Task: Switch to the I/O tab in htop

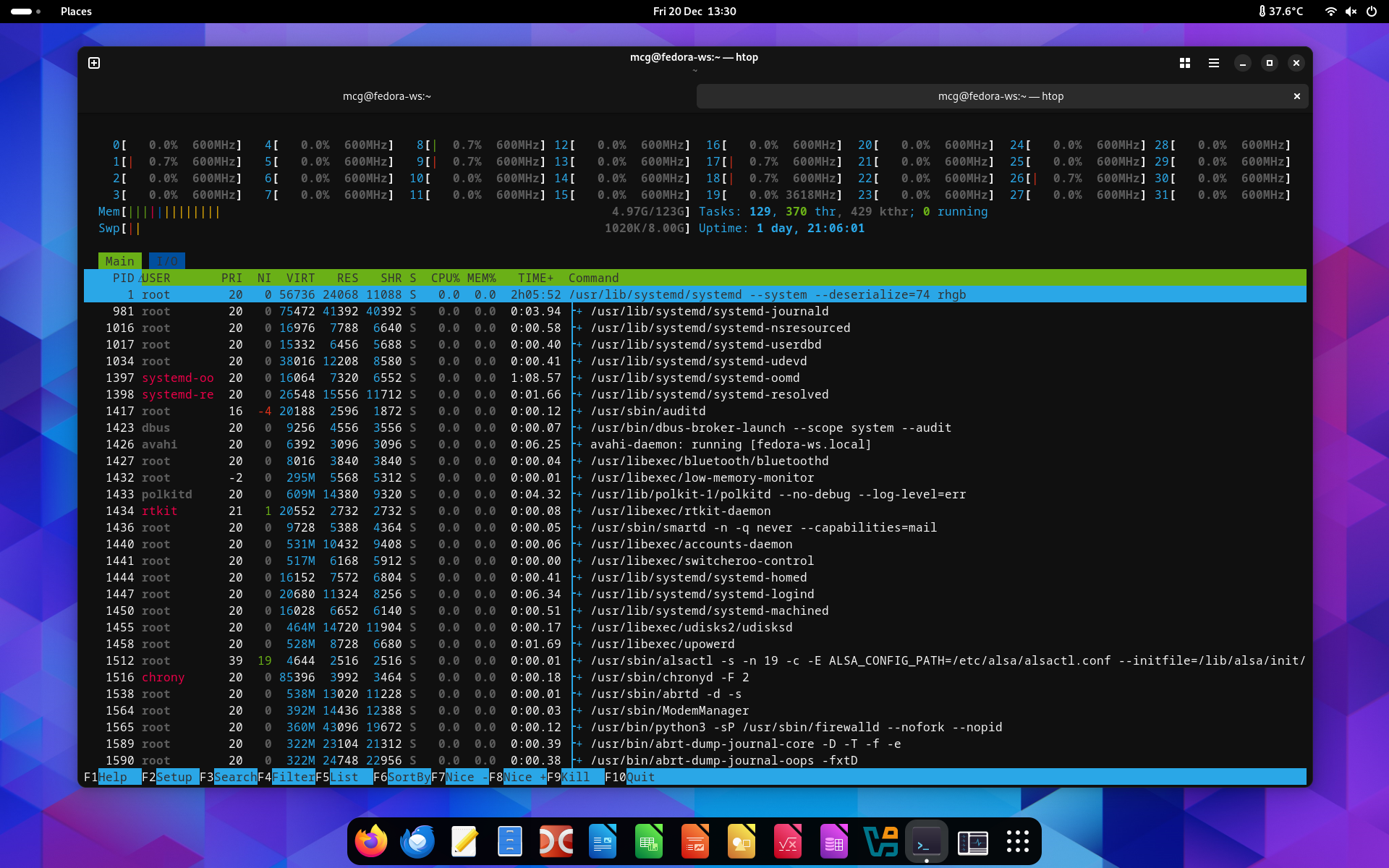Action: pos(167,261)
